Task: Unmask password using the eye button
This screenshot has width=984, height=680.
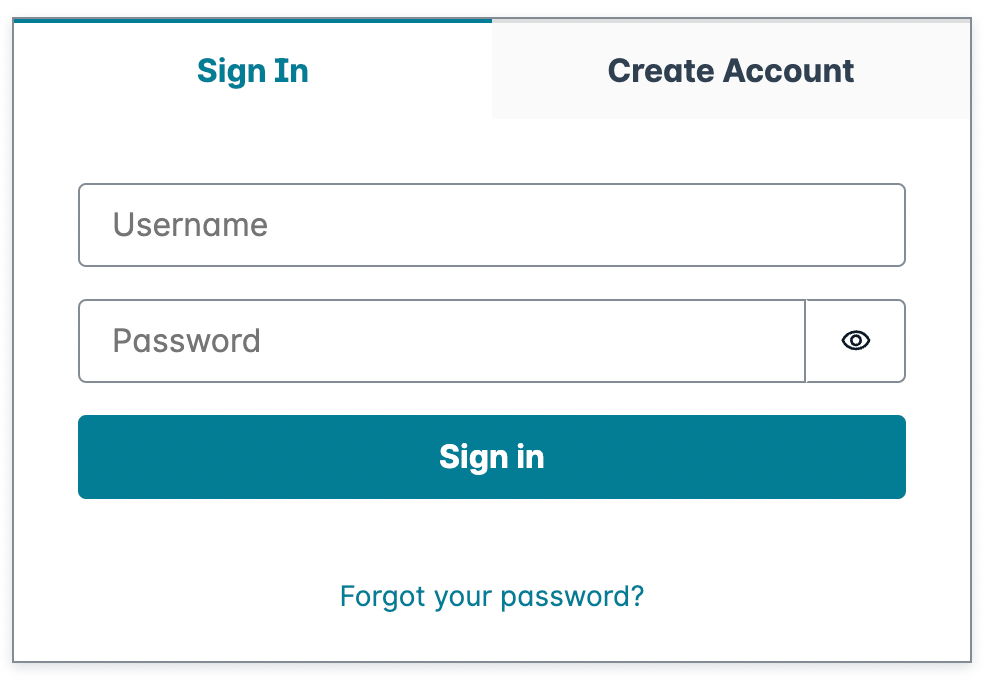Action: [855, 341]
